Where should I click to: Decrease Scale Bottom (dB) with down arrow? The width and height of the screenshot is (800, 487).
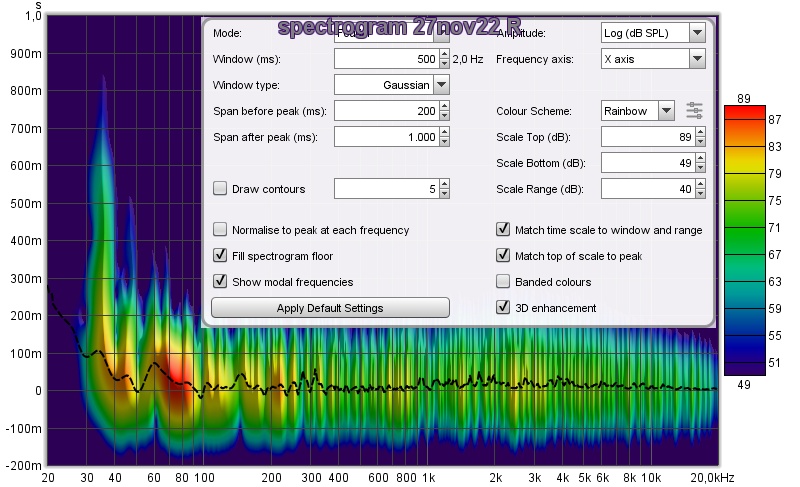[x=701, y=168]
